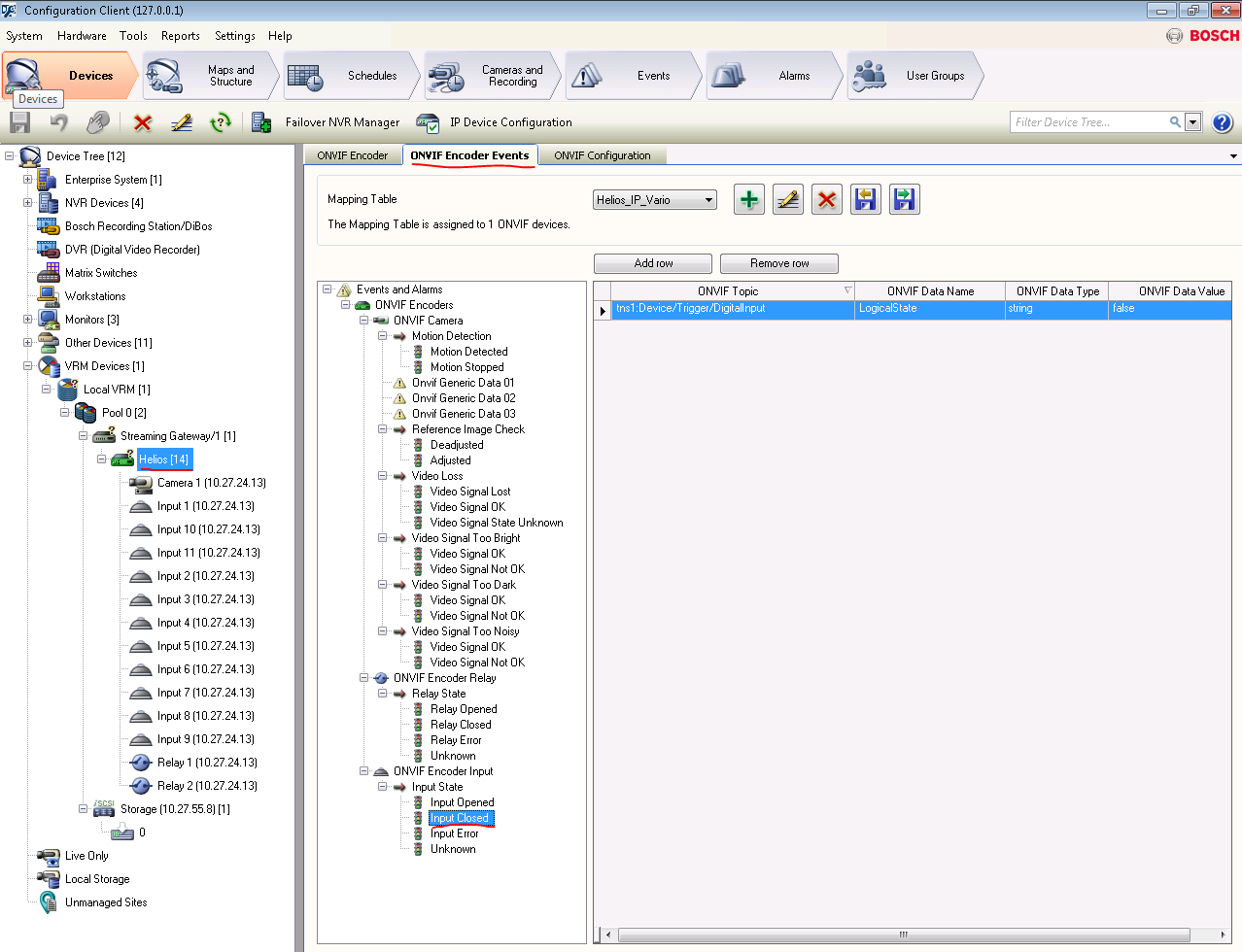Open the blue help question mark icon
The width and height of the screenshot is (1242, 952).
pyautogui.click(x=1223, y=122)
